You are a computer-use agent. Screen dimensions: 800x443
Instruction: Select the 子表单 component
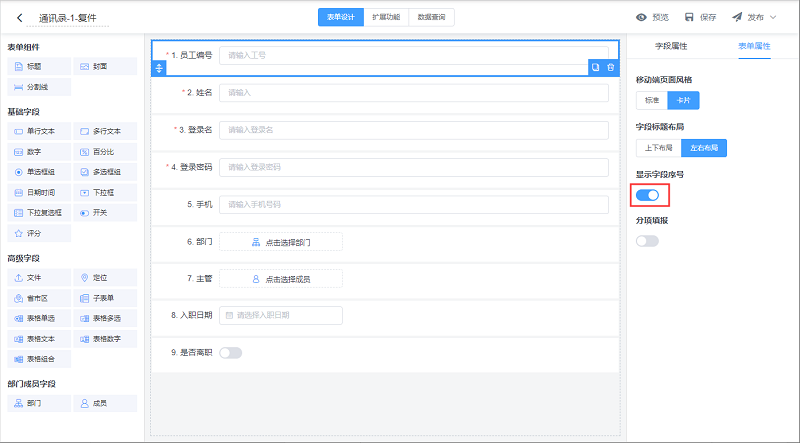(105, 298)
